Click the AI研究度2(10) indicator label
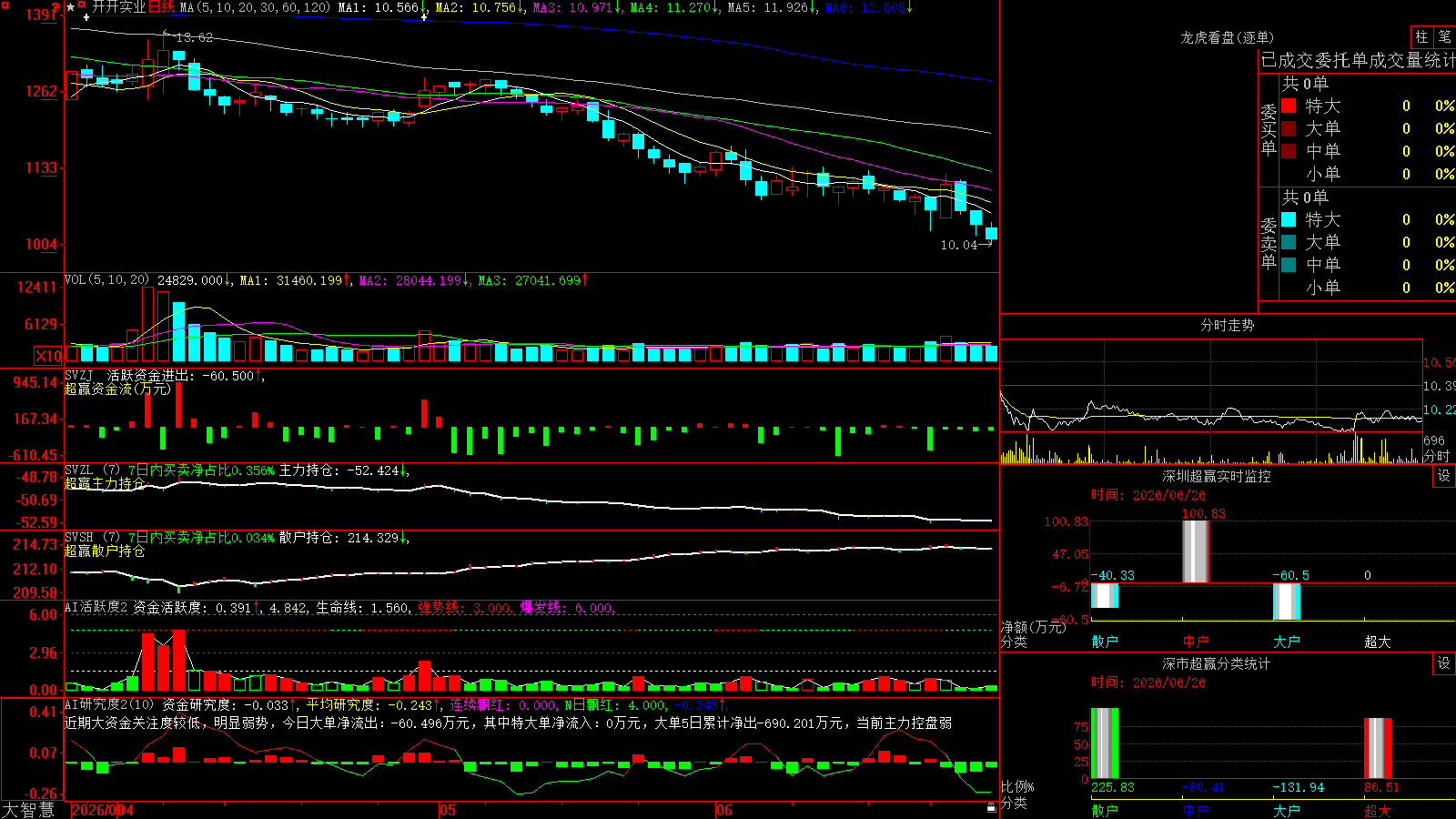Screen dimensions: 1456x819 pos(110,704)
